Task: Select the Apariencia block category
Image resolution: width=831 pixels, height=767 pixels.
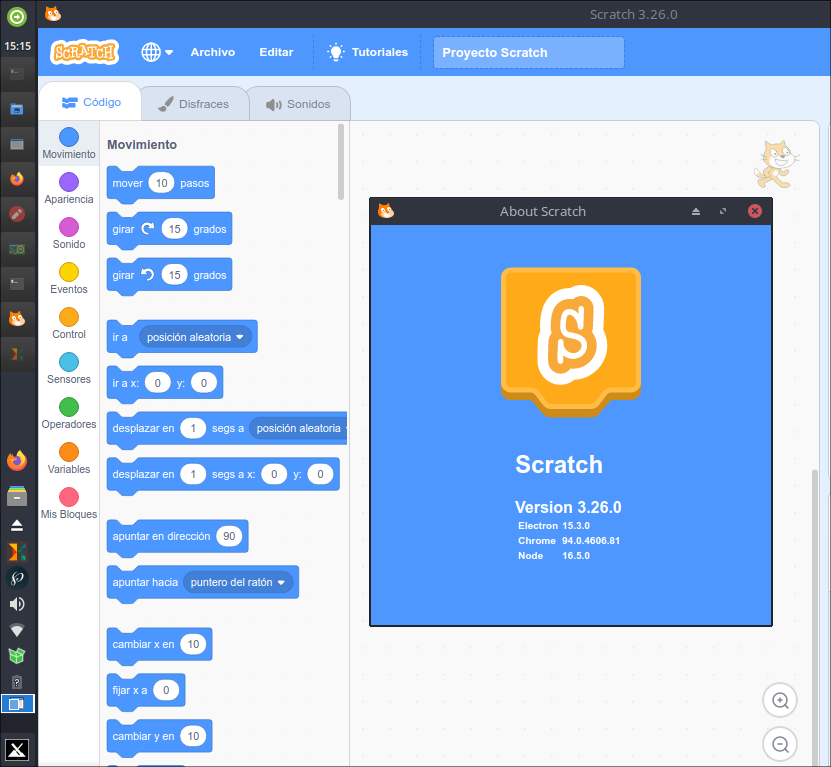Action: point(69,189)
